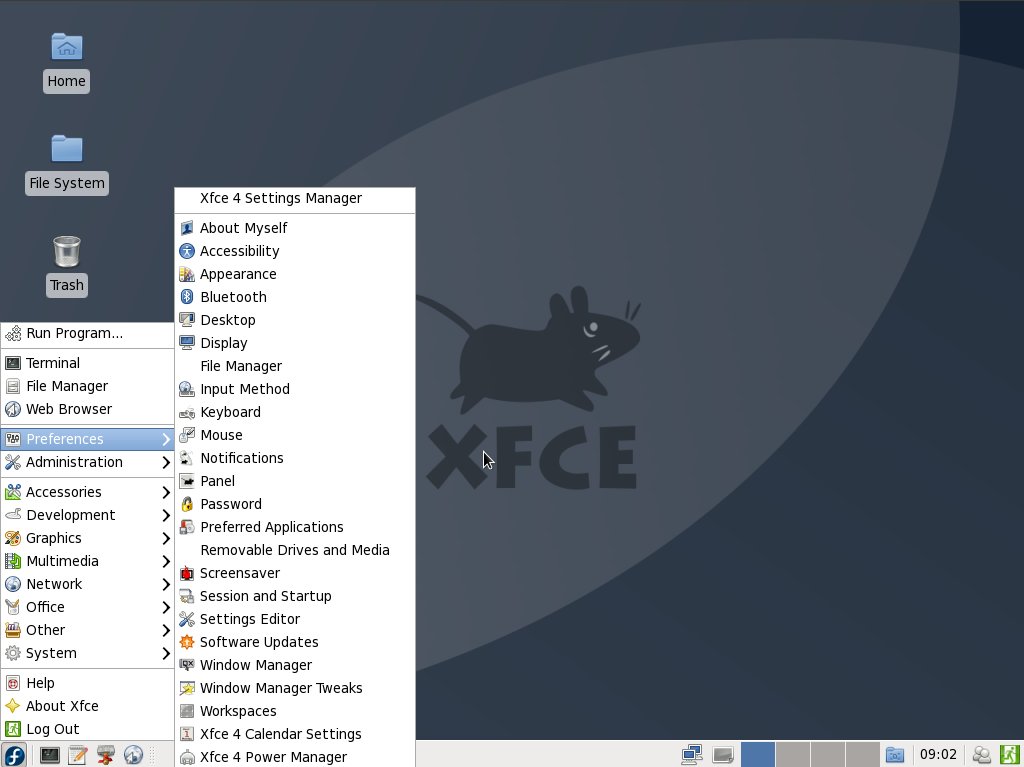Click the Home desktop folder icon
The width and height of the screenshot is (1024, 767).
(67, 47)
